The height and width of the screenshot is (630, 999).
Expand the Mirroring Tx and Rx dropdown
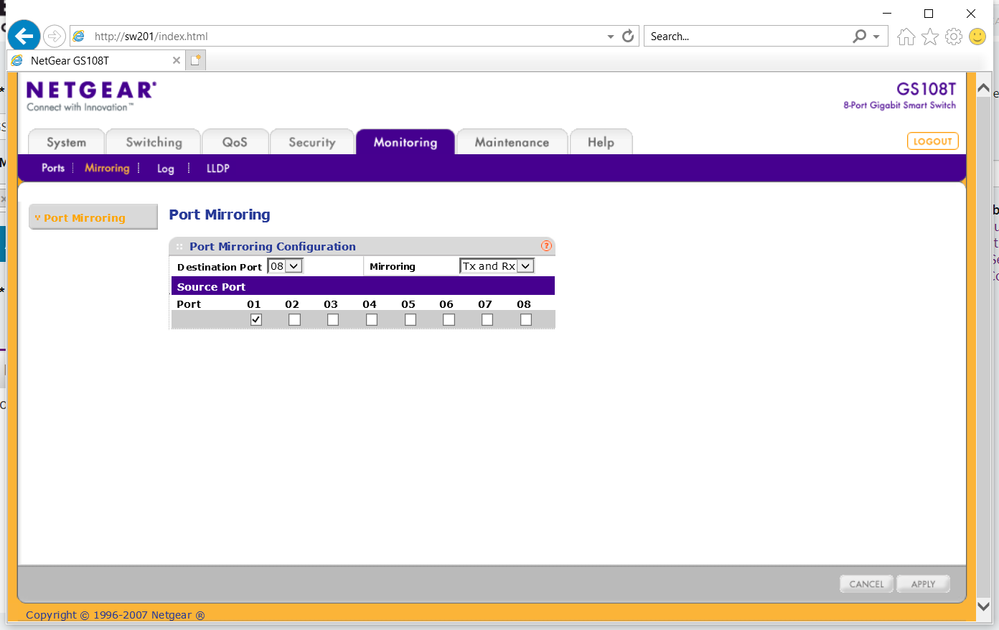click(497, 266)
